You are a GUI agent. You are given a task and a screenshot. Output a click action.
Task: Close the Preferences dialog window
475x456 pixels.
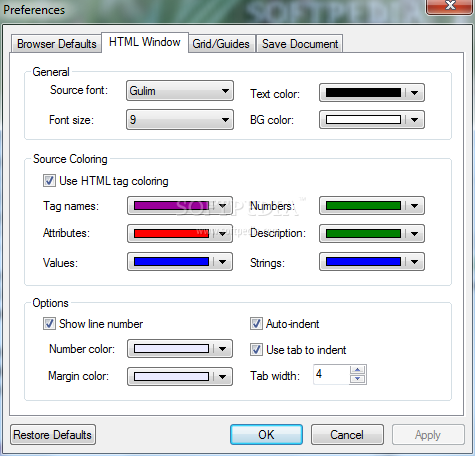pos(450,6)
